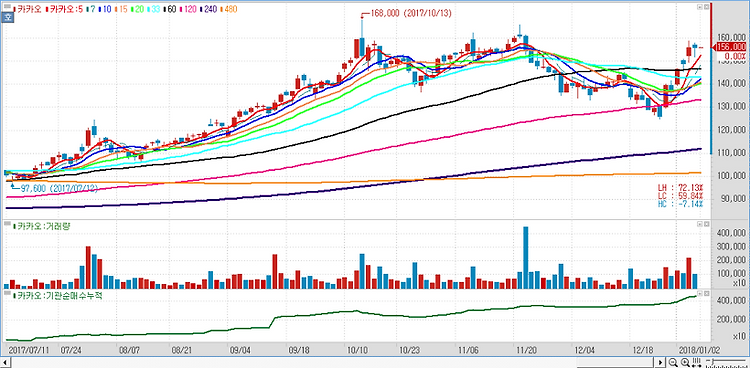Click the LH : 72.13% statistic
Screen dimensions: 750x368
click(x=681, y=187)
